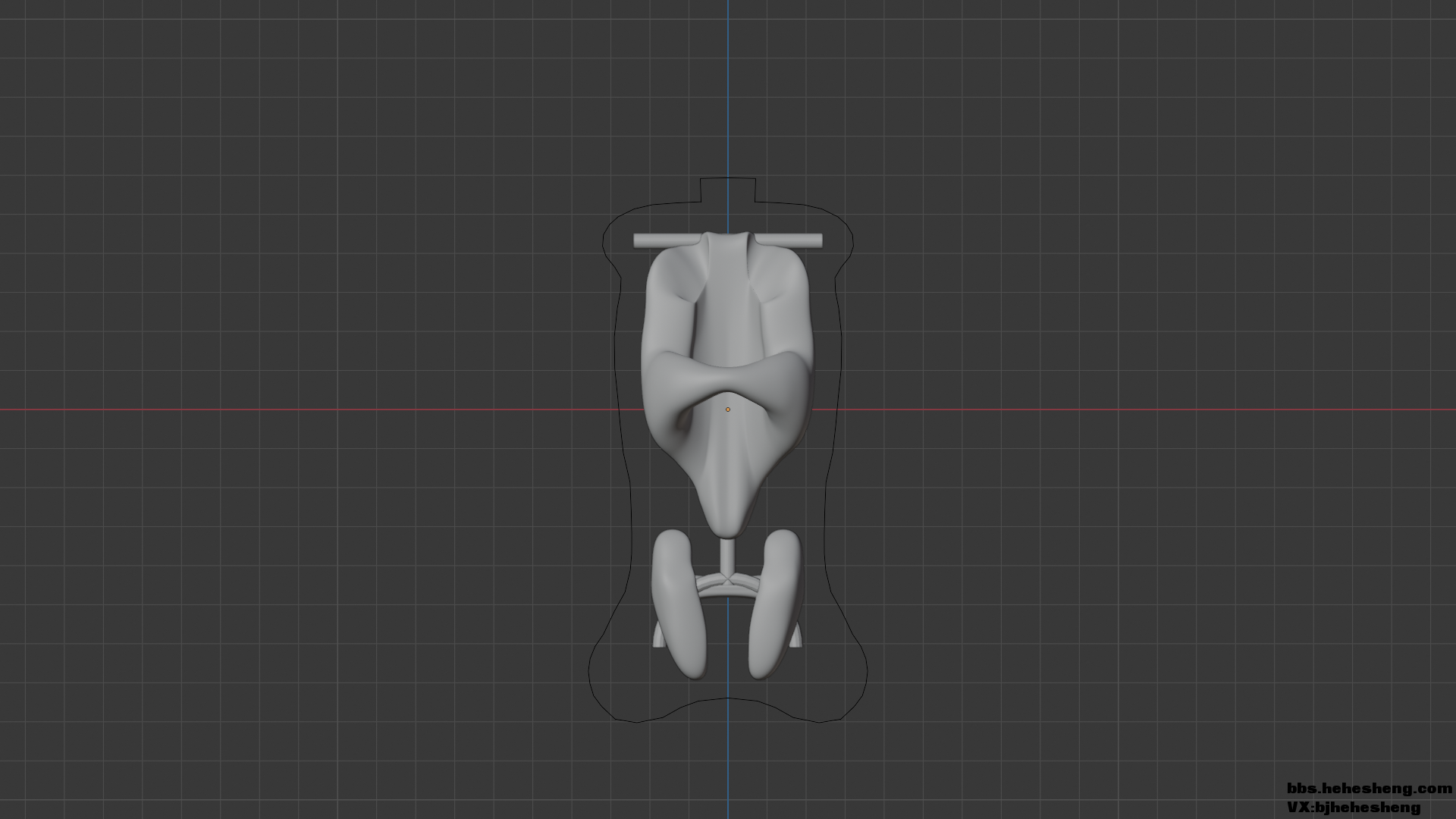The image size is (1456, 819).
Task: Click the bbs.hehesheng.com watermark text
Action: point(1369,789)
